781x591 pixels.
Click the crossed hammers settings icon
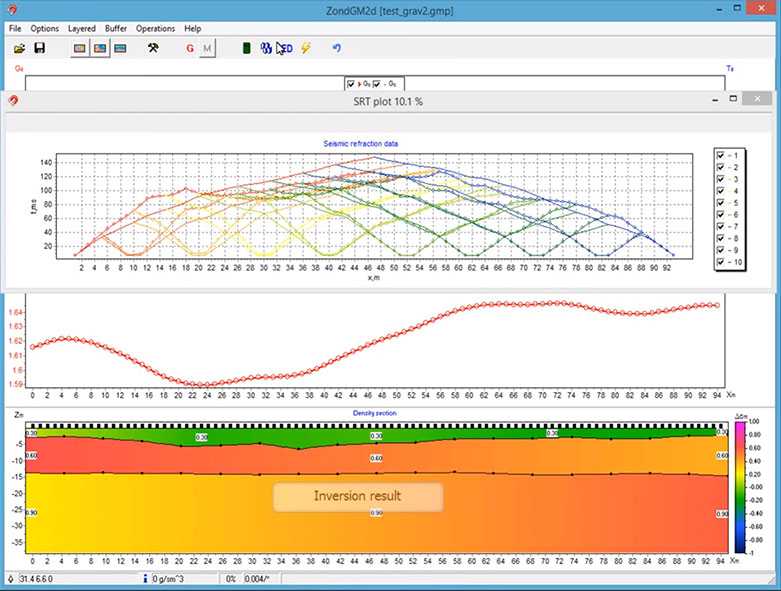tap(153, 48)
